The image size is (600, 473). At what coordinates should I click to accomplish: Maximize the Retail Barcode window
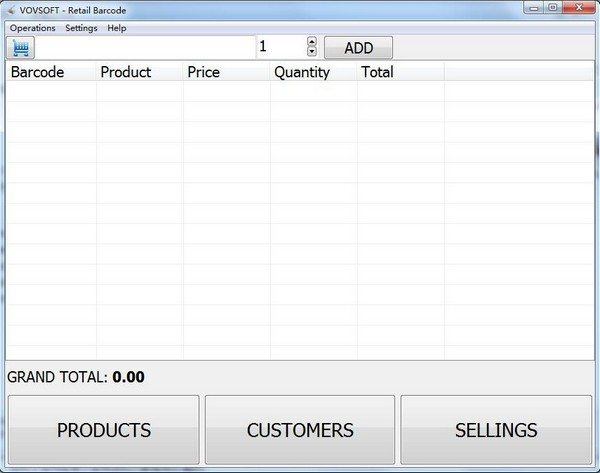coord(552,8)
